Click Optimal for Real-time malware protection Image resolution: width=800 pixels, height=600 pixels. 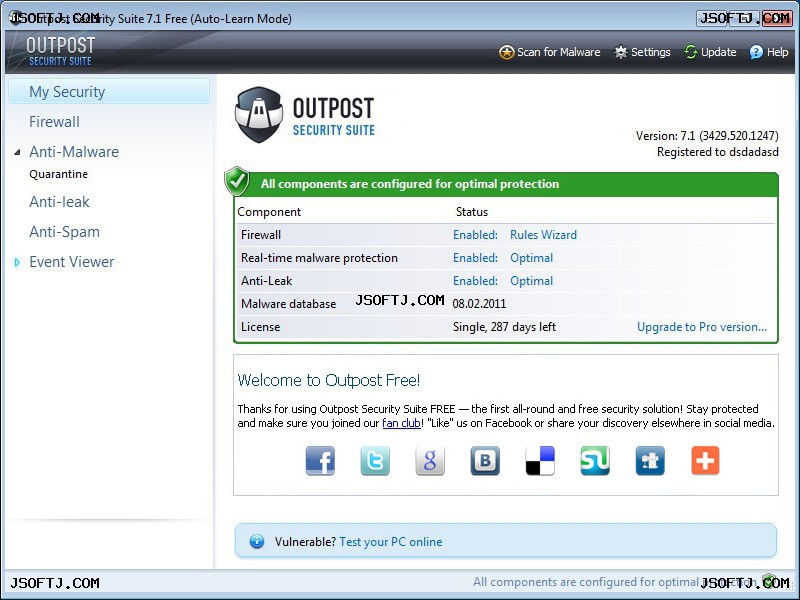click(x=532, y=258)
